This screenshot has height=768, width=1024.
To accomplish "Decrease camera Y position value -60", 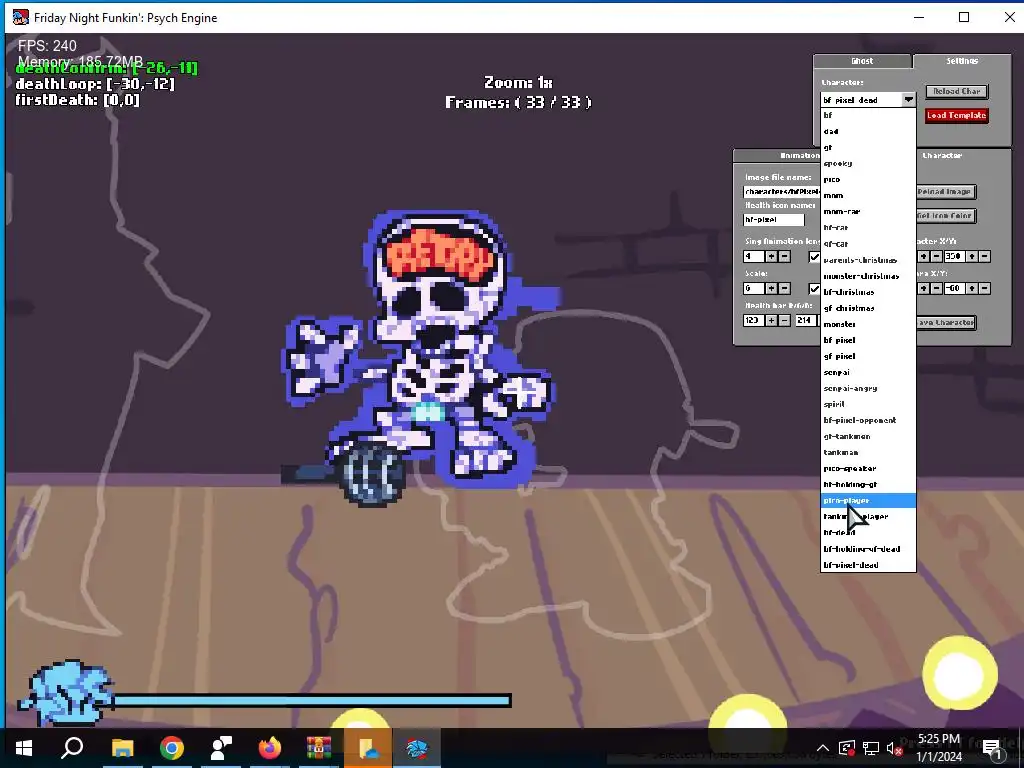I will pyautogui.click(x=985, y=288).
